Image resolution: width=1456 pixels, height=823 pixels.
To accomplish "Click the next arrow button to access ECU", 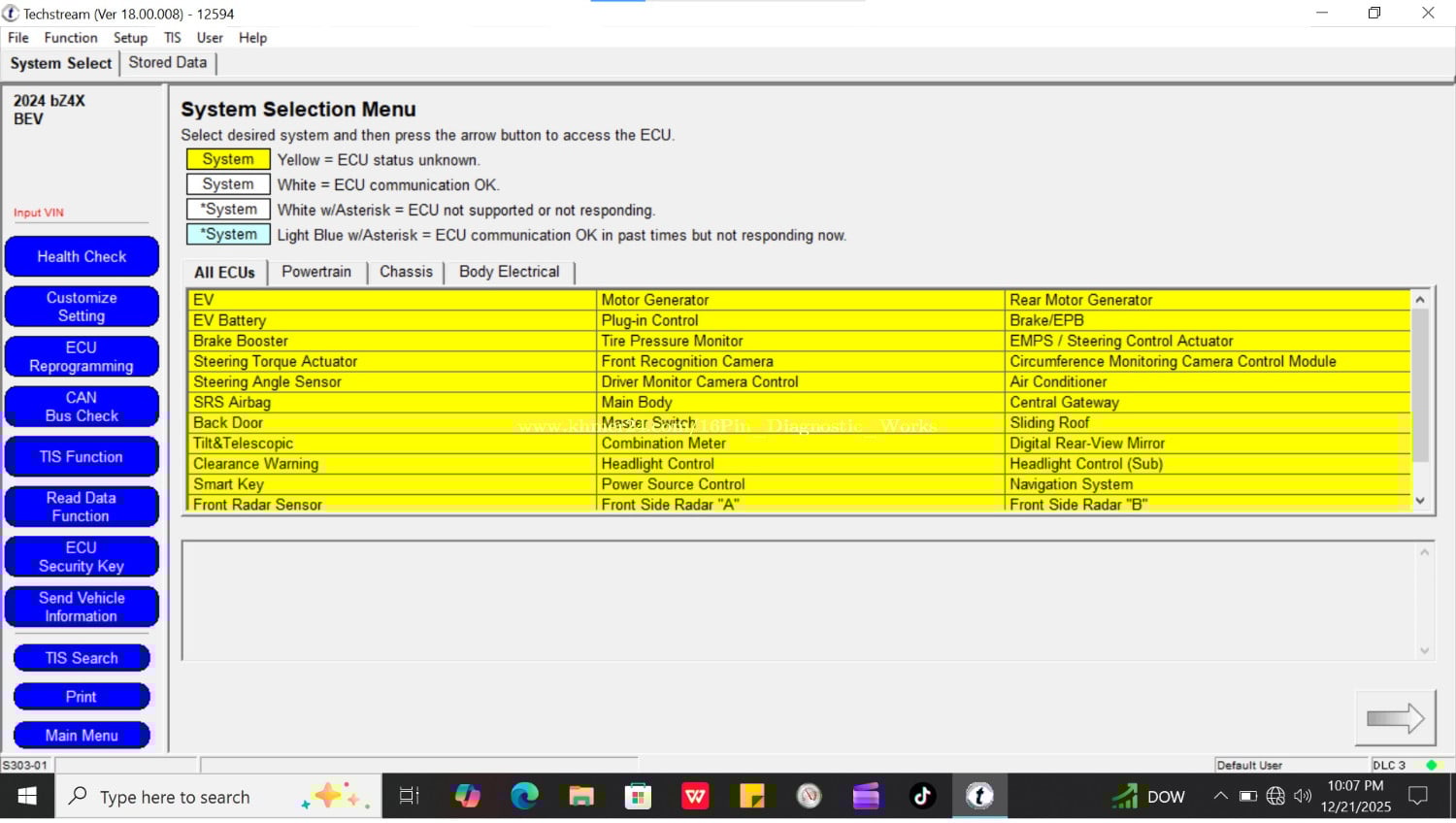I will [x=1395, y=718].
